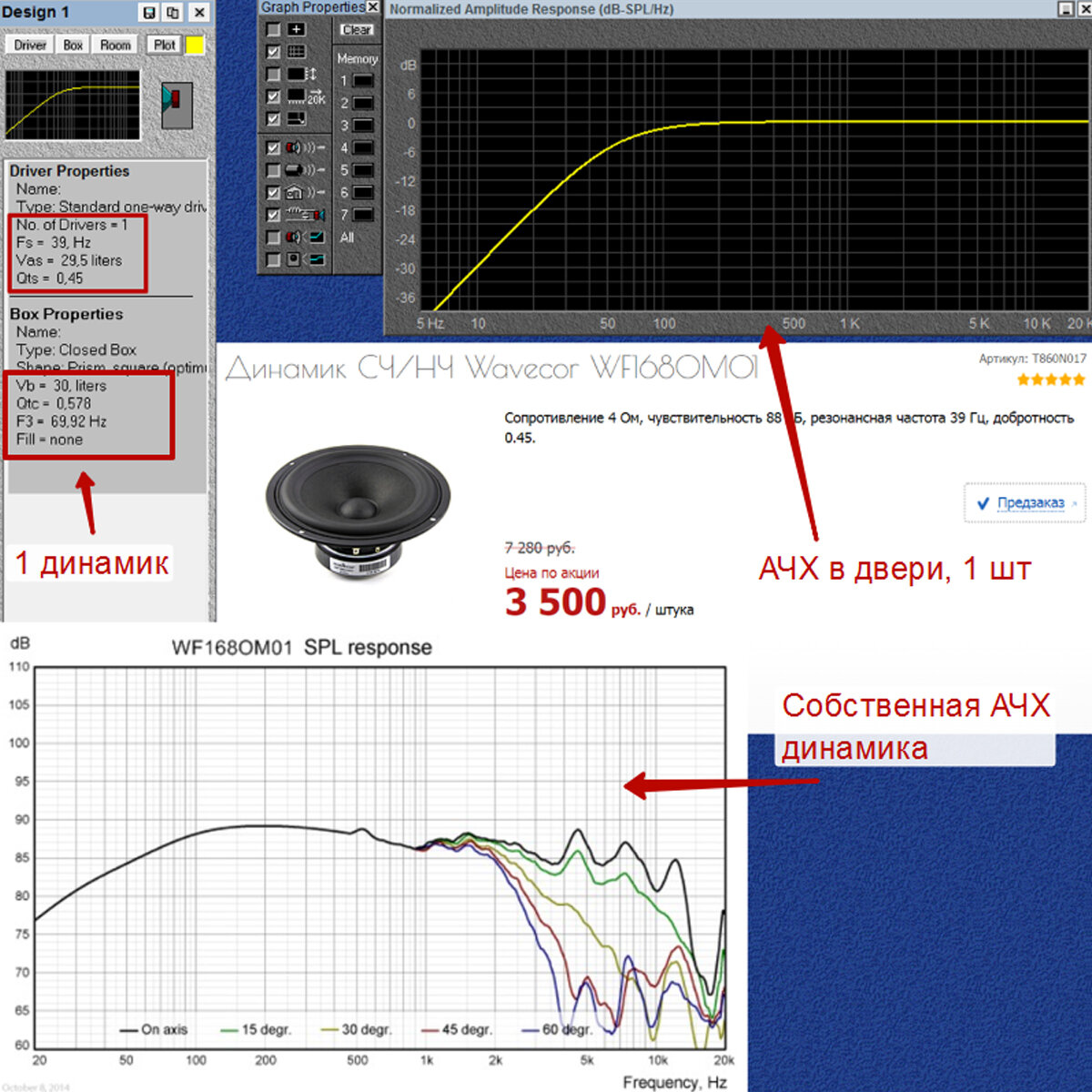Viewport: 1092px width, 1092px height.
Task: Open the Room properties tab
Action: pos(116,45)
